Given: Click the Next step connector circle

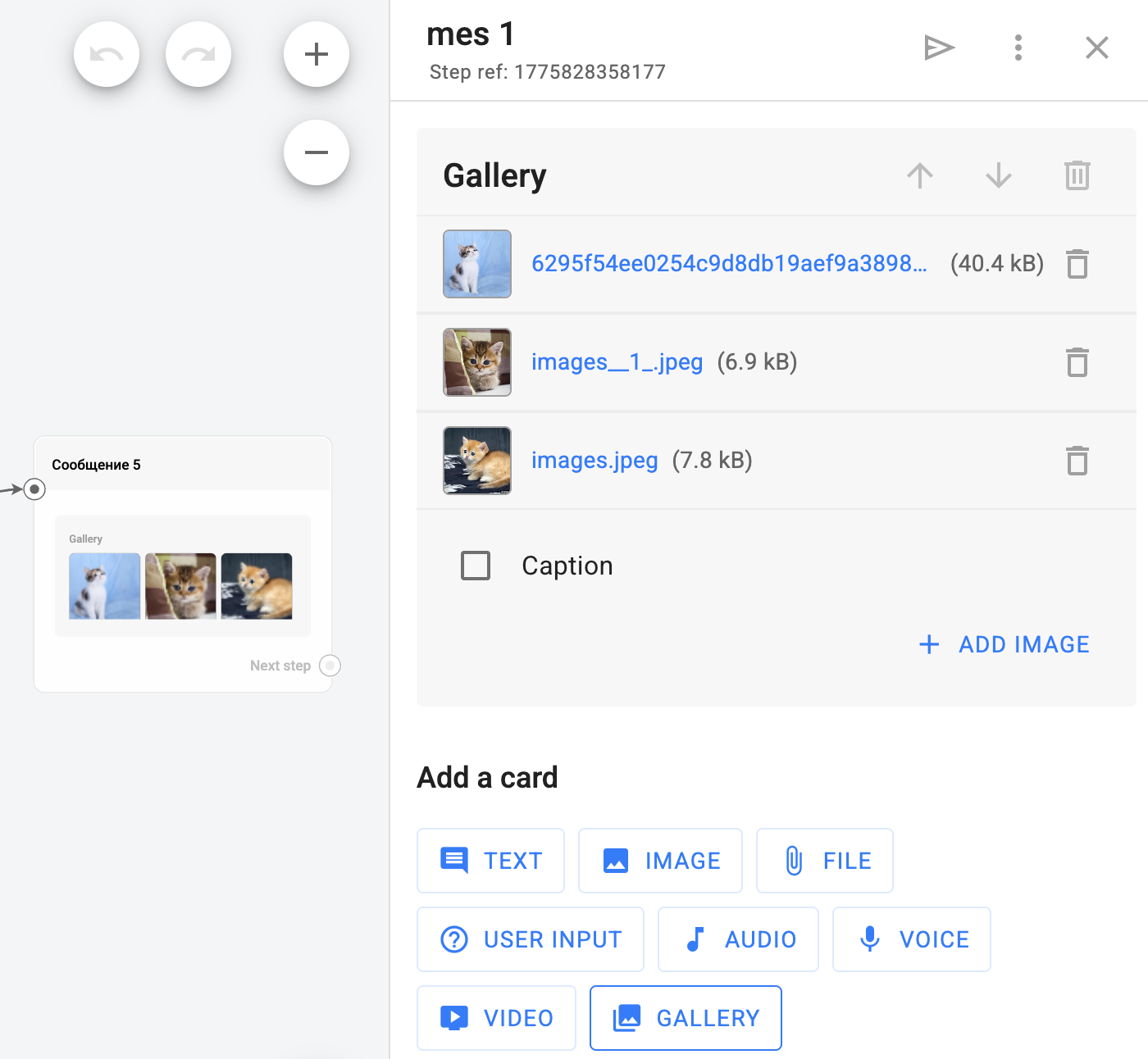Looking at the screenshot, I should (330, 666).
